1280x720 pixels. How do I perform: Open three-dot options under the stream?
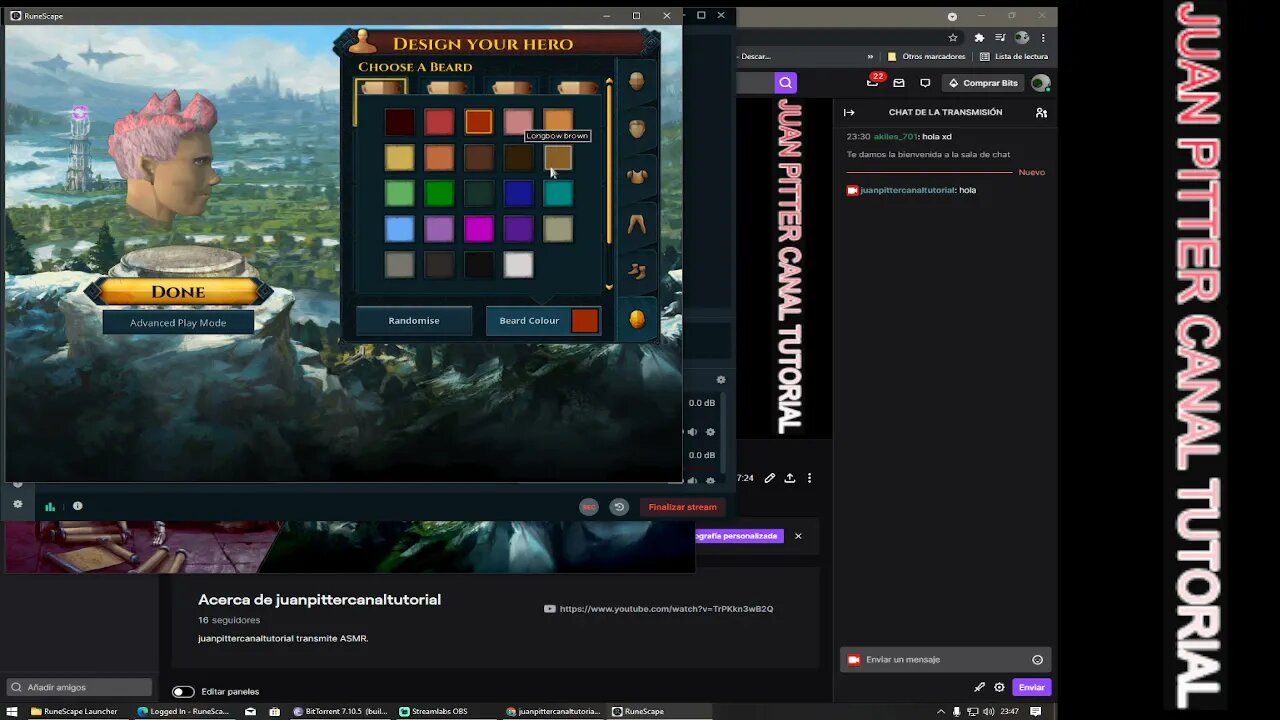810,478
